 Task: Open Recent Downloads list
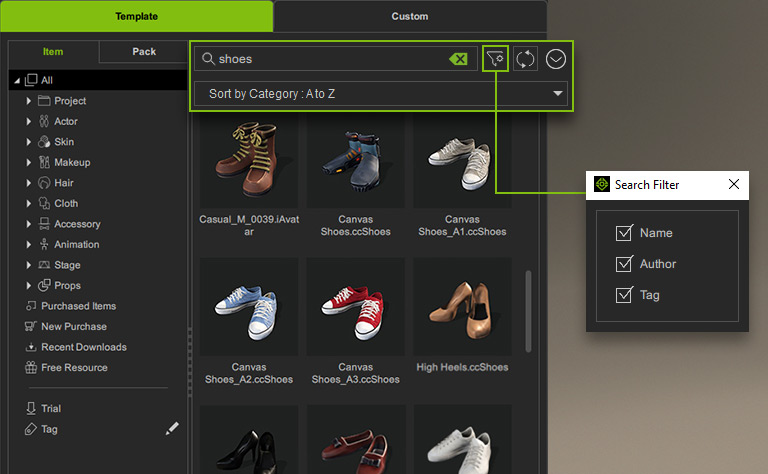click(x=83, y=347)
